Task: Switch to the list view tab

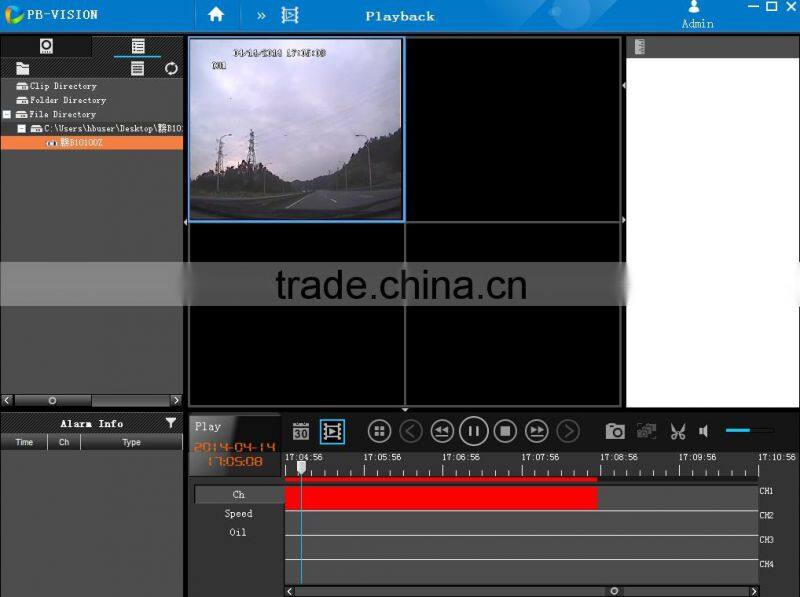Action: click(138, 46)
